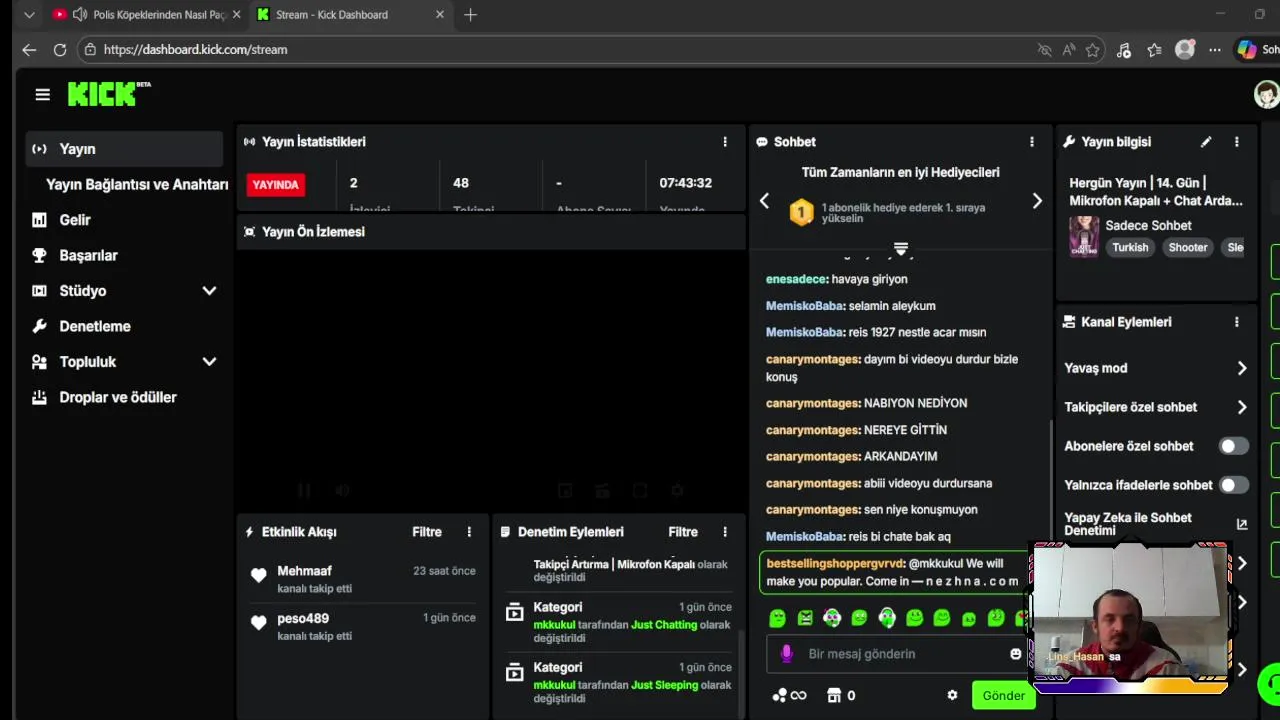Send message with Gönder button
This screenshot has height=720, width=1280.
coord(1003,696)
